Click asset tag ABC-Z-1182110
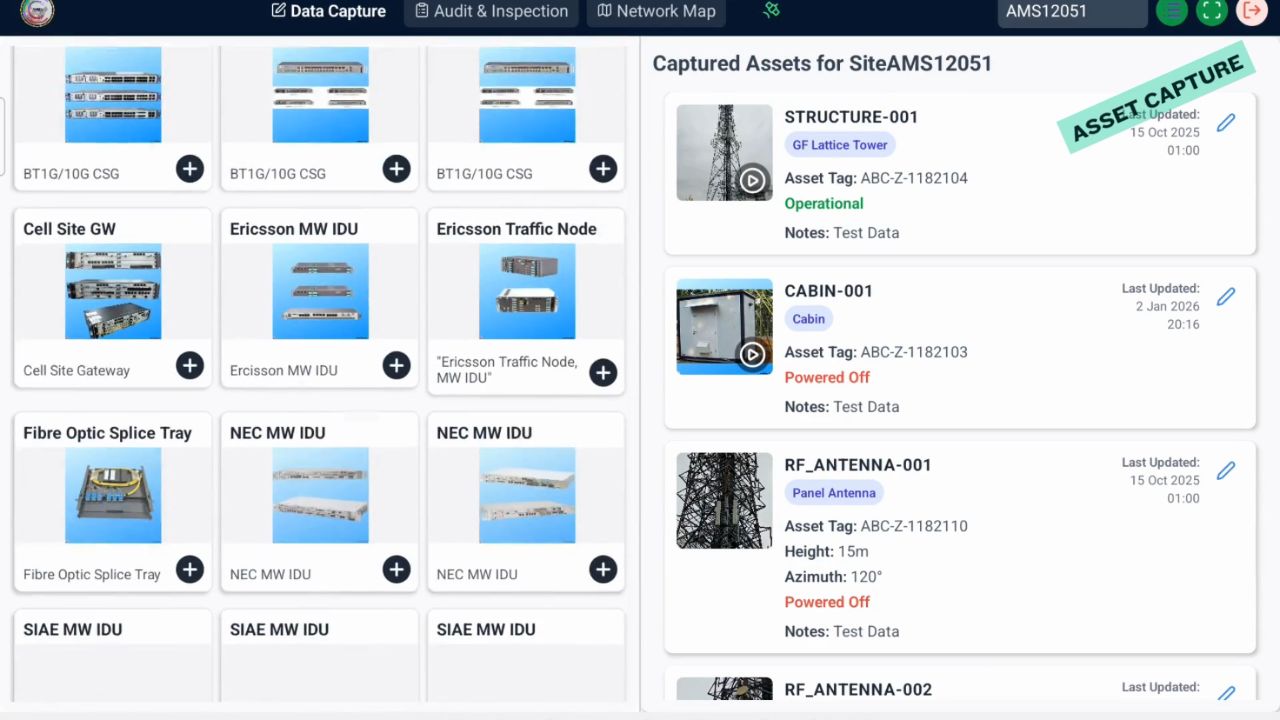 [x=914, y=526]
